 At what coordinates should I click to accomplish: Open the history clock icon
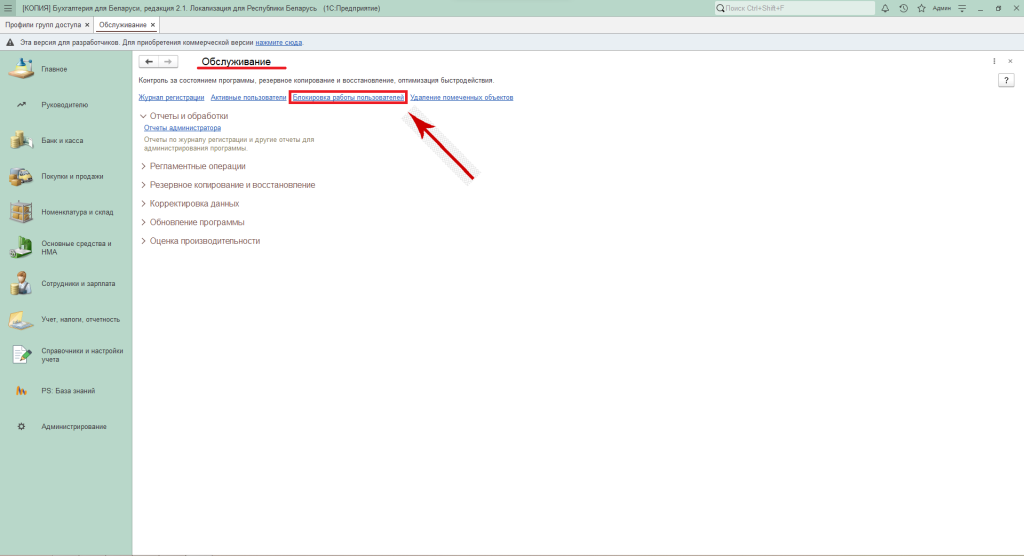click(x=903, y=8)
